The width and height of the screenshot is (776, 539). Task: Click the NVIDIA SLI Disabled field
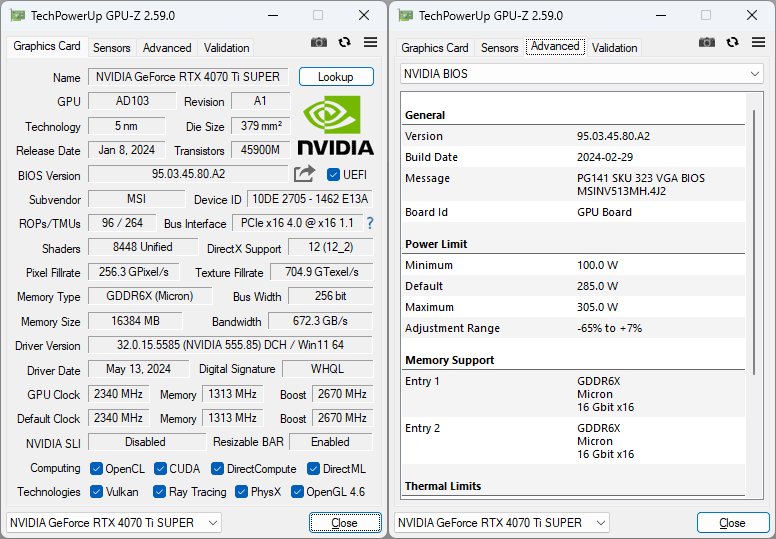146,442
